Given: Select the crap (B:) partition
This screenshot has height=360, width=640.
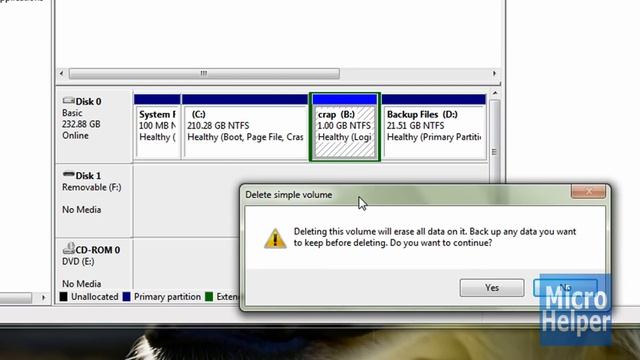Looking at the screenshot, I should 345,127.
